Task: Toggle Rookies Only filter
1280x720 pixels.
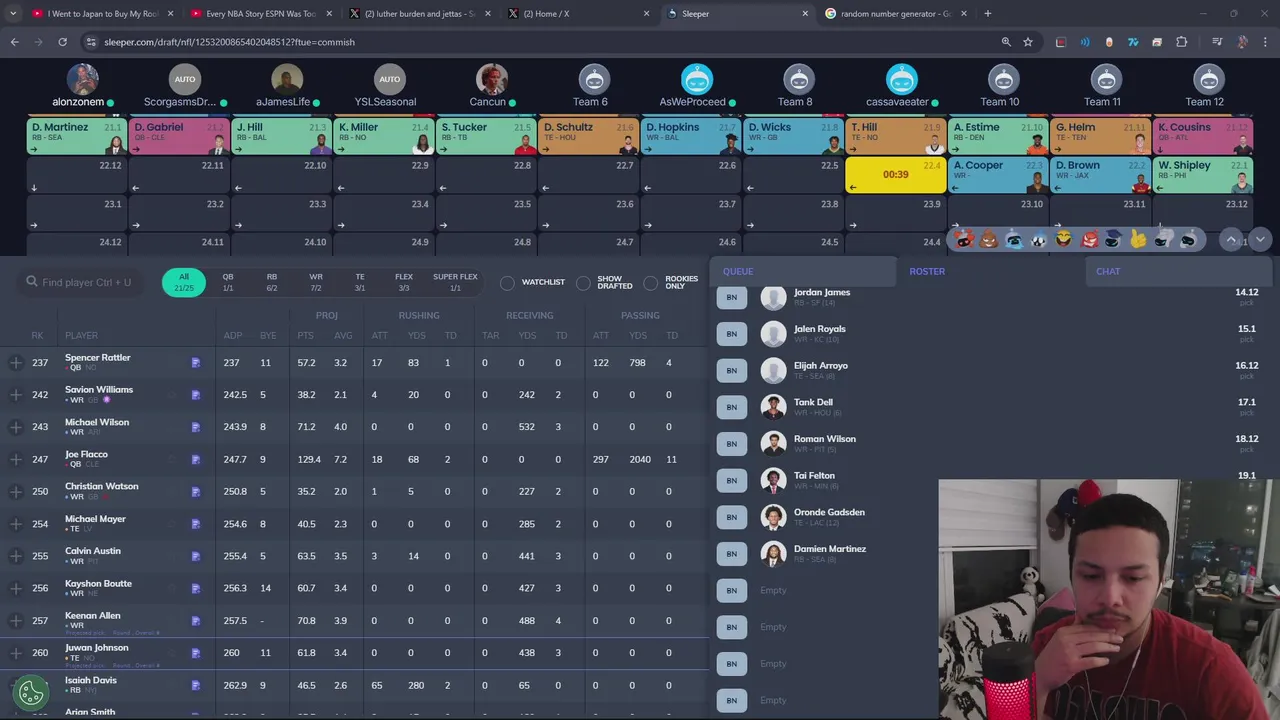Action: click(x=651, y=283)
